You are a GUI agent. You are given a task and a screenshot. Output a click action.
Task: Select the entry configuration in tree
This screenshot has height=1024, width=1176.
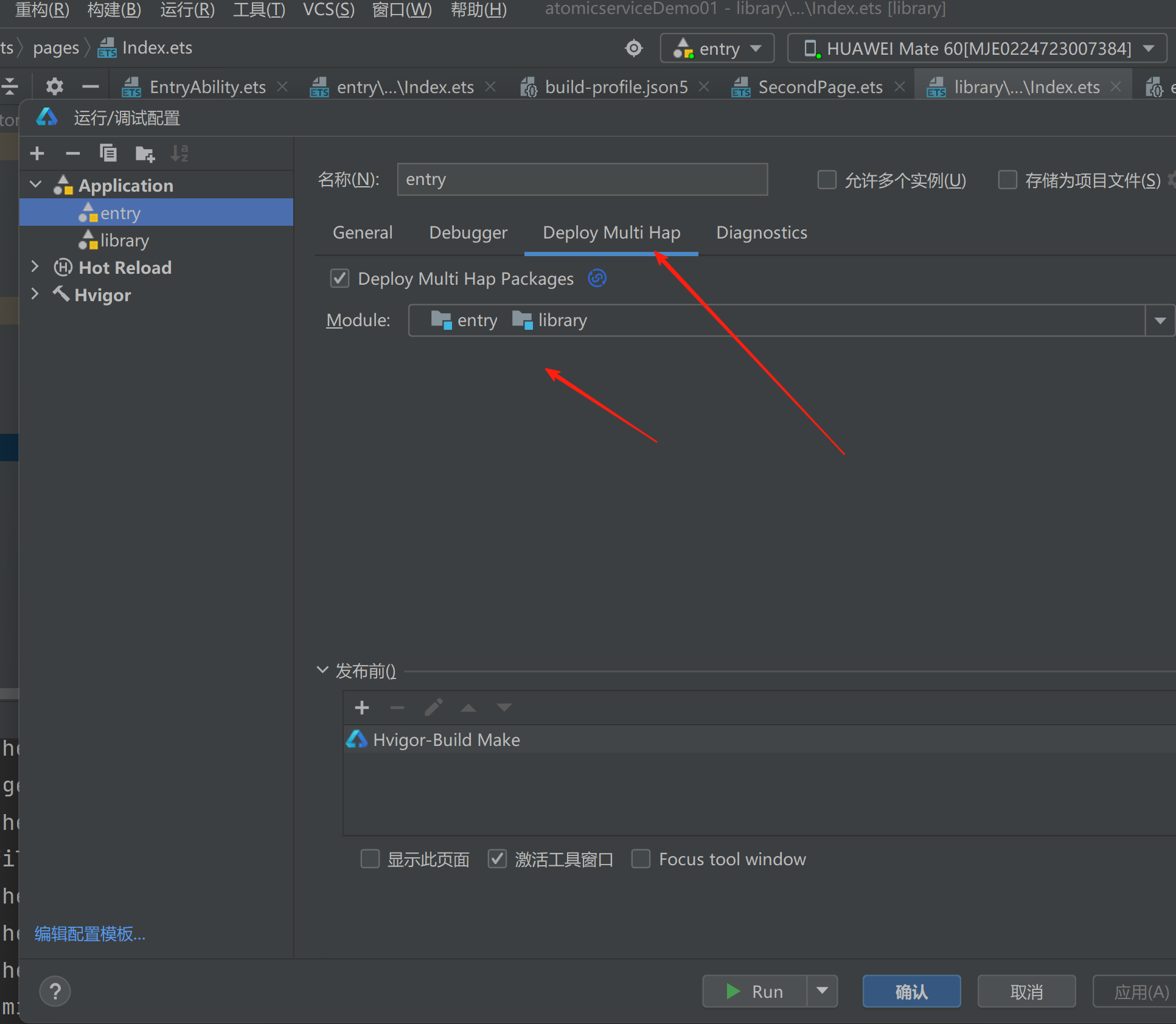[156, 213]
